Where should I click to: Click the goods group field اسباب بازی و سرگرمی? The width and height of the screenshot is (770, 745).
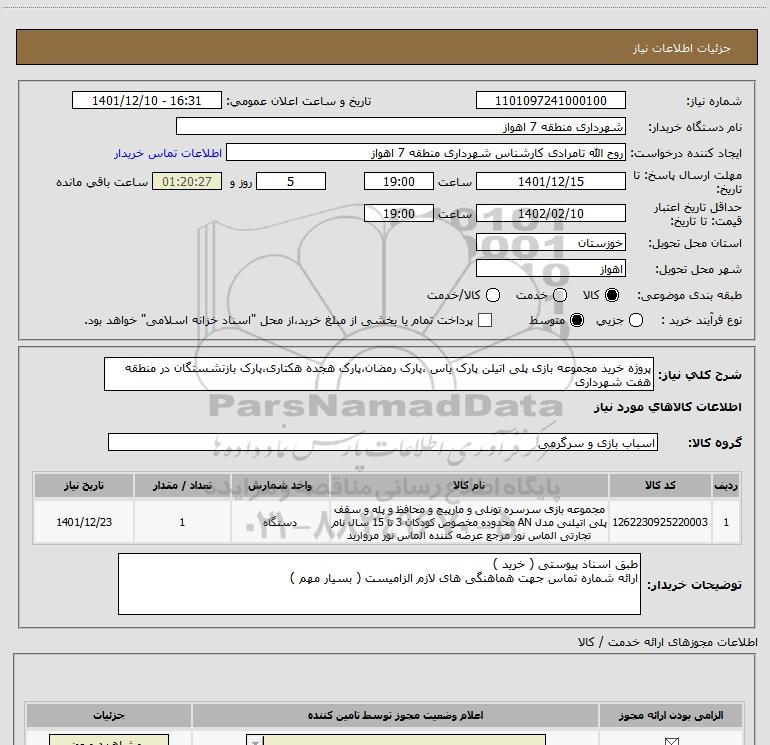click(383, 442)
